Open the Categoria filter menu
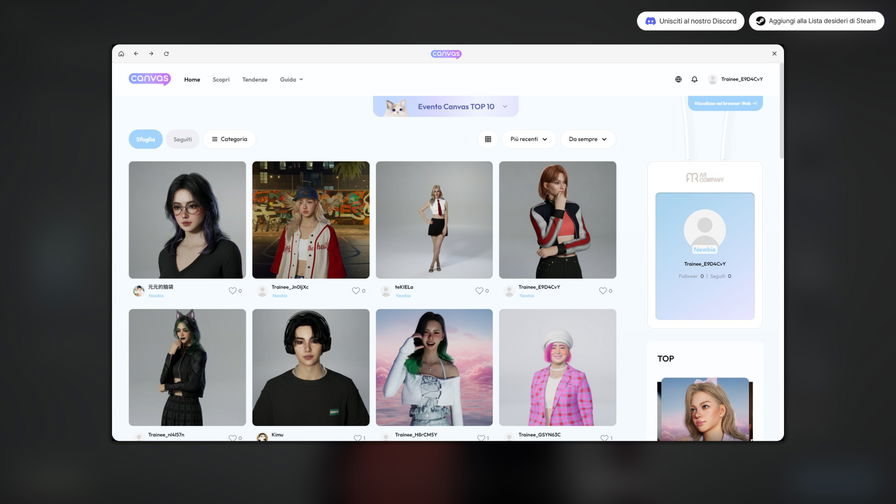Screen dimensions: 896x504 (x=229, y=139)
